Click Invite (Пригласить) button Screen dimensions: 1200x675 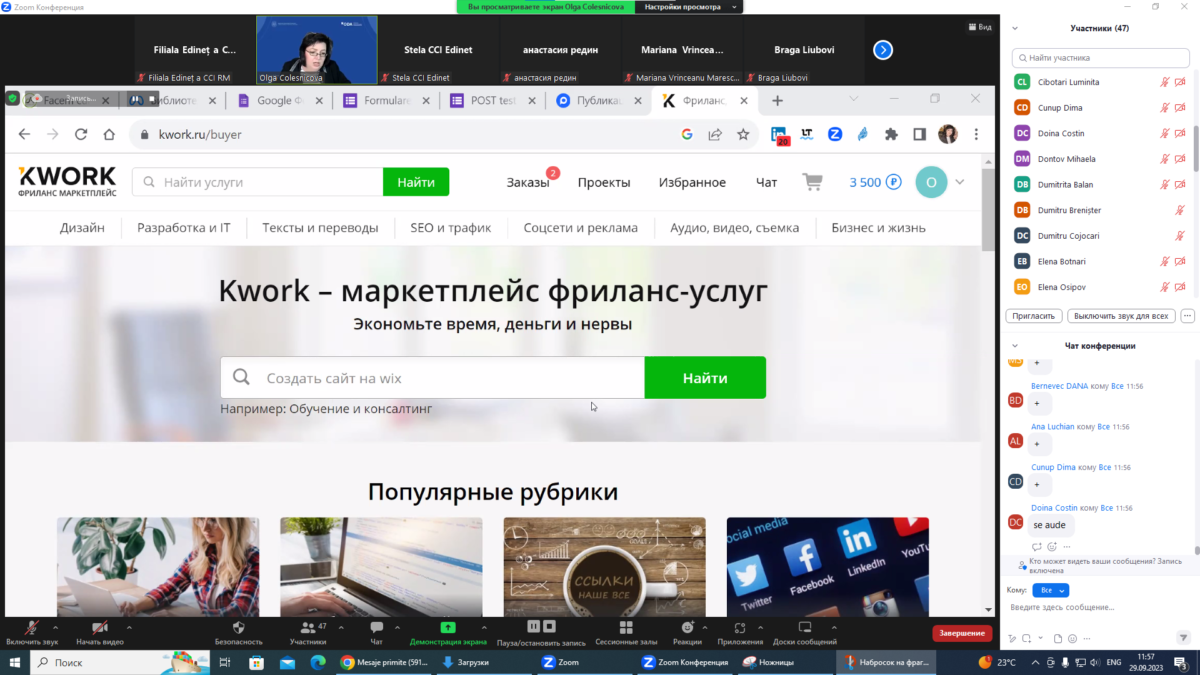(1033, 316)
